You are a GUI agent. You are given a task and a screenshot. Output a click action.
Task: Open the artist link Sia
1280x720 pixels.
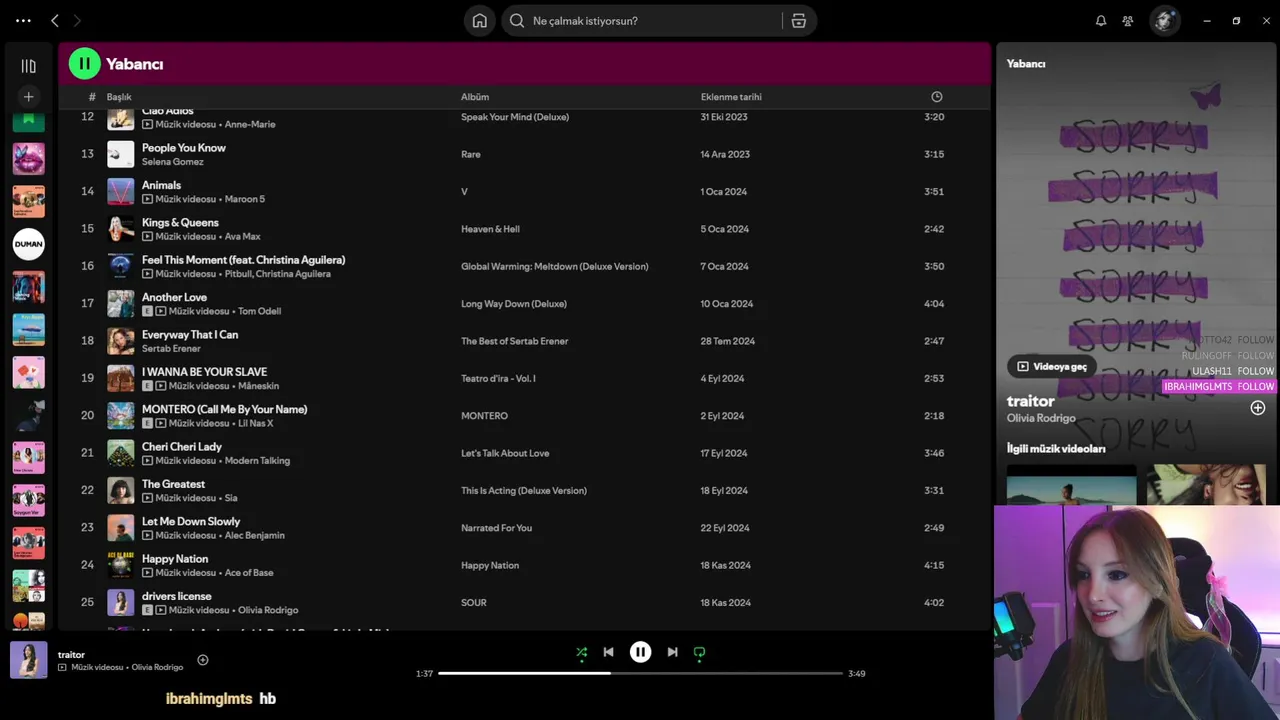point(231,498)
